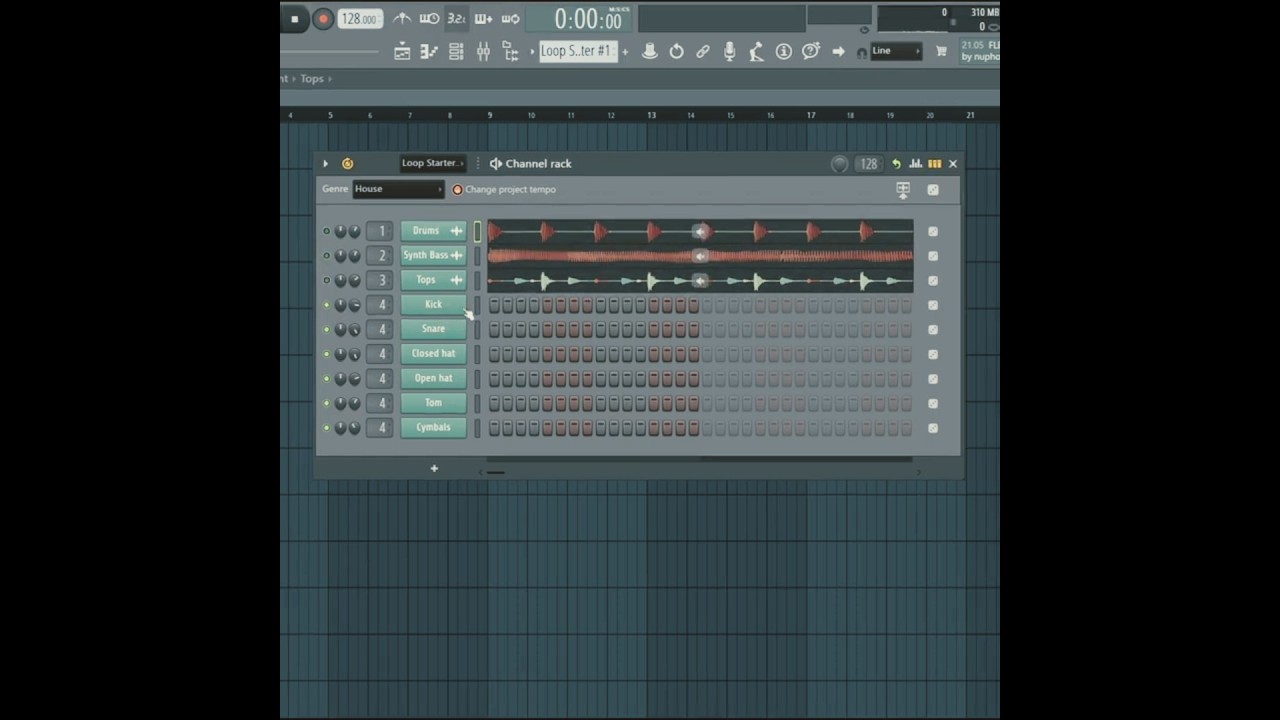Toggle the loop recording icon
This screenshot has height=720, width=1280.
pyautogui.click(x=510, y=19)
